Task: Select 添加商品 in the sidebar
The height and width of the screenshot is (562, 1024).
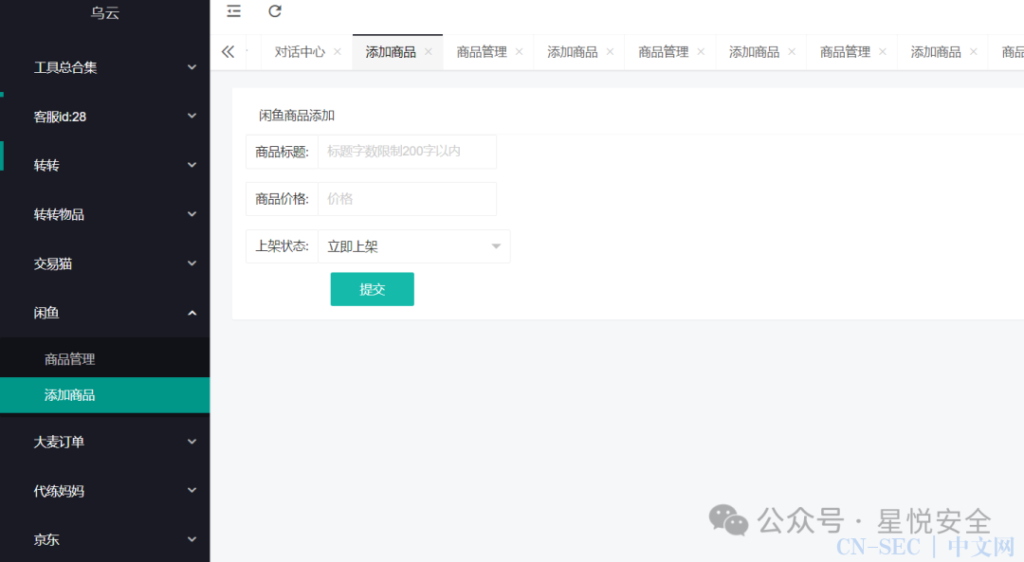Action: pyautogui.click(x=105, y=395)
